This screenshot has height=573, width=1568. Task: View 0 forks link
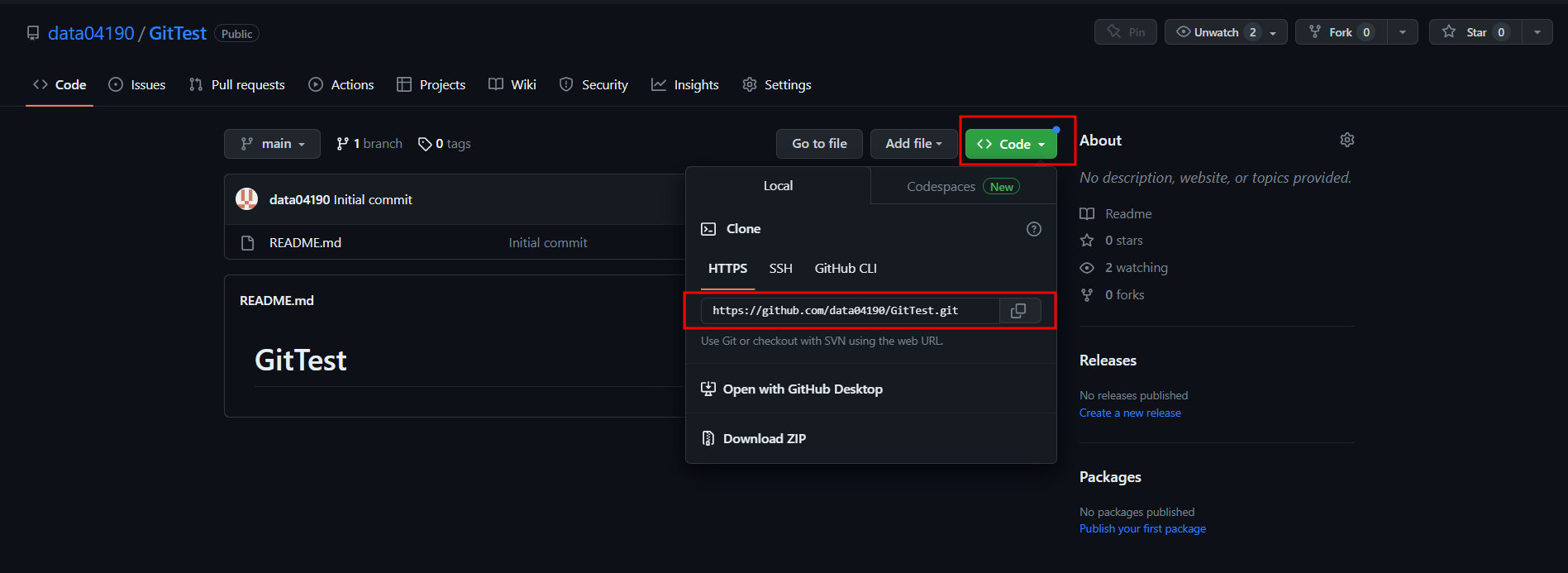pyautogui.click(x=1113, y=295)
